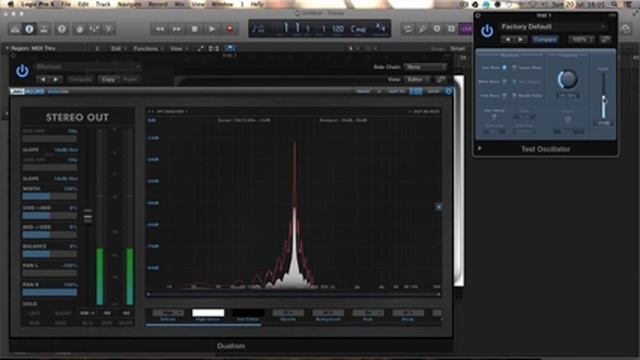
Task: Open the Library panel icon in Logic toolbar
Action: [x=15, y=29]
